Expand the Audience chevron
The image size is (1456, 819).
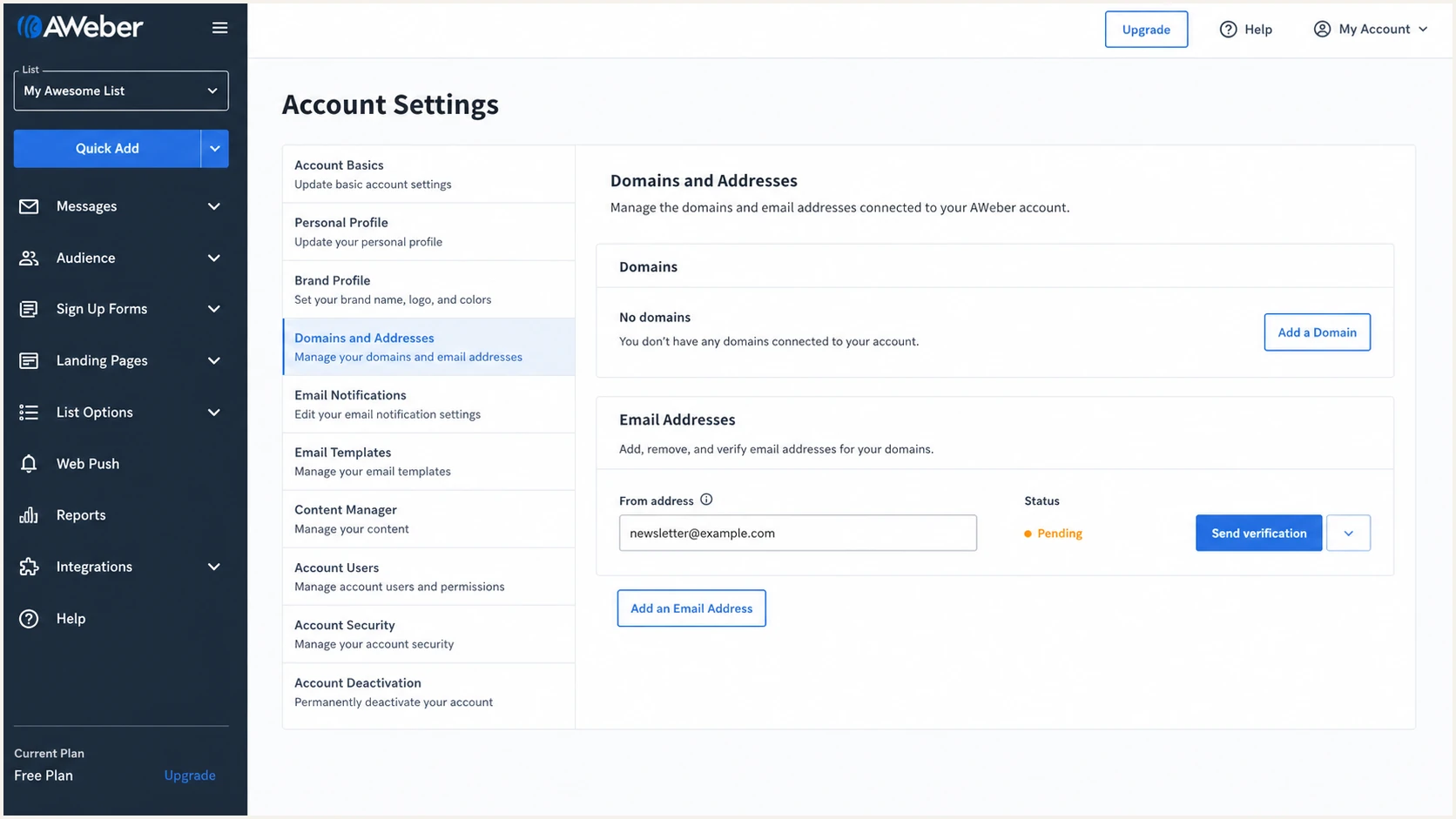coord(213,258)
